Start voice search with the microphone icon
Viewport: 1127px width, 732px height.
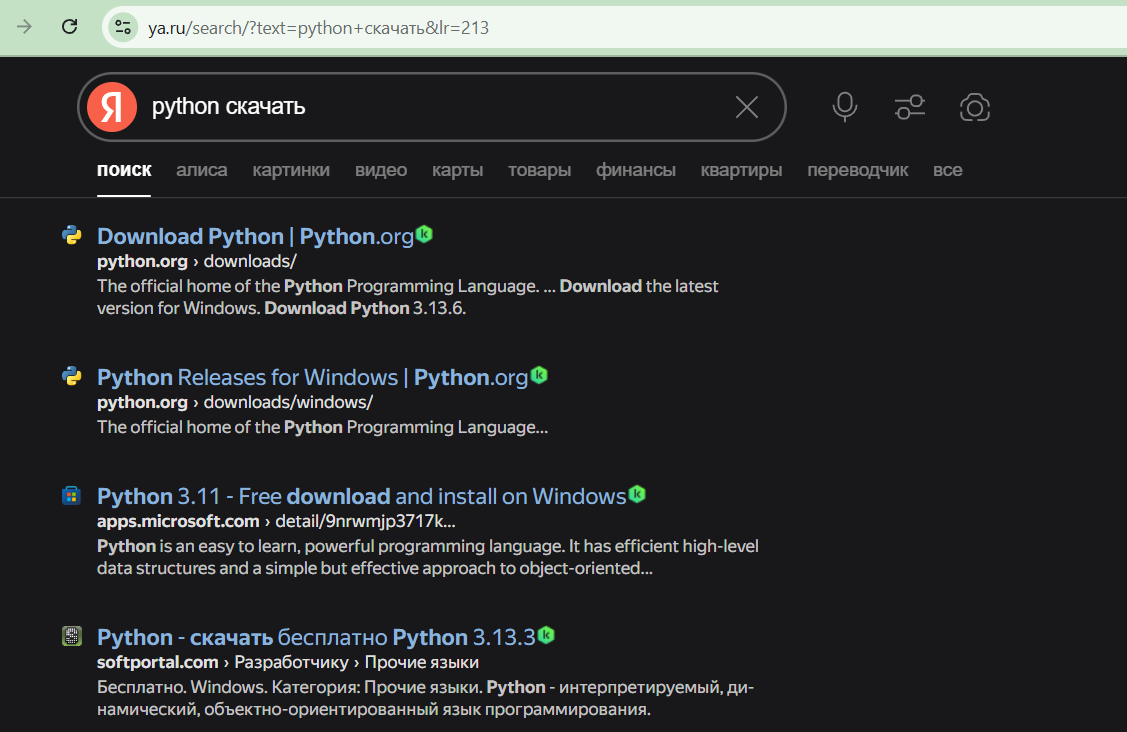tap(845, 107)
